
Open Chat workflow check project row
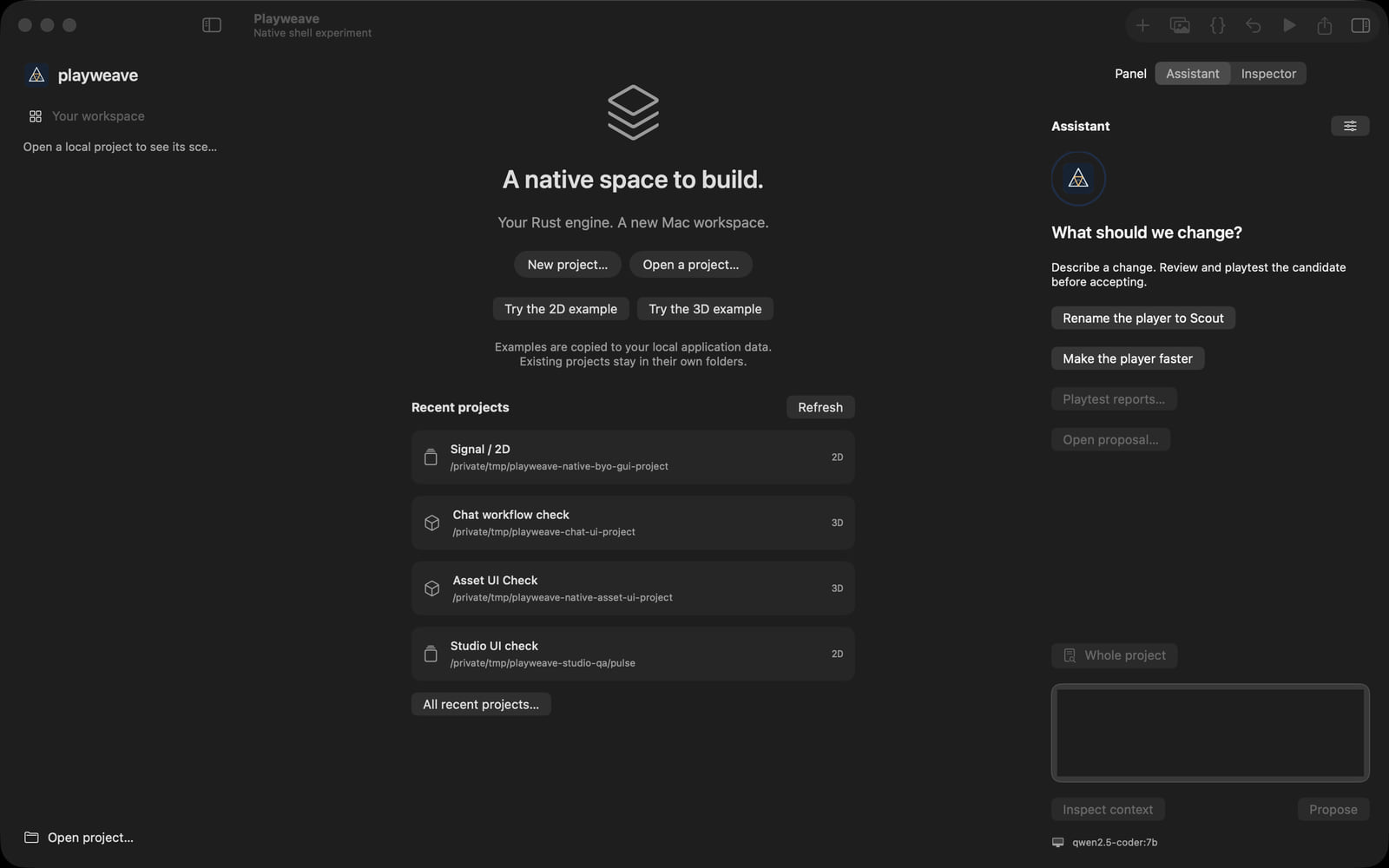tap(633, 523)
